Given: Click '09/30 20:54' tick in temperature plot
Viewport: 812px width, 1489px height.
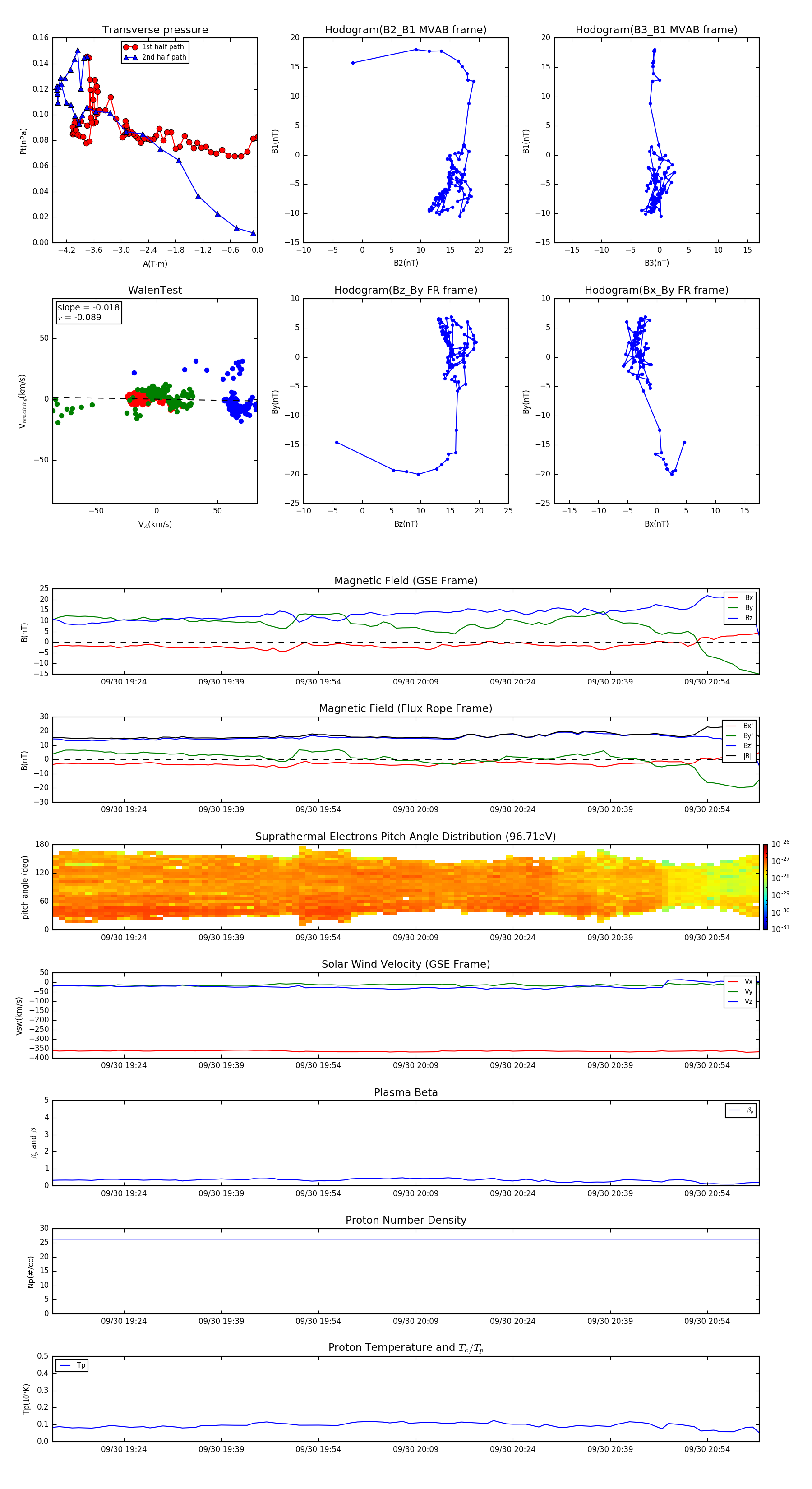Looking at the screenshot, I should (x=707, y=1449).
